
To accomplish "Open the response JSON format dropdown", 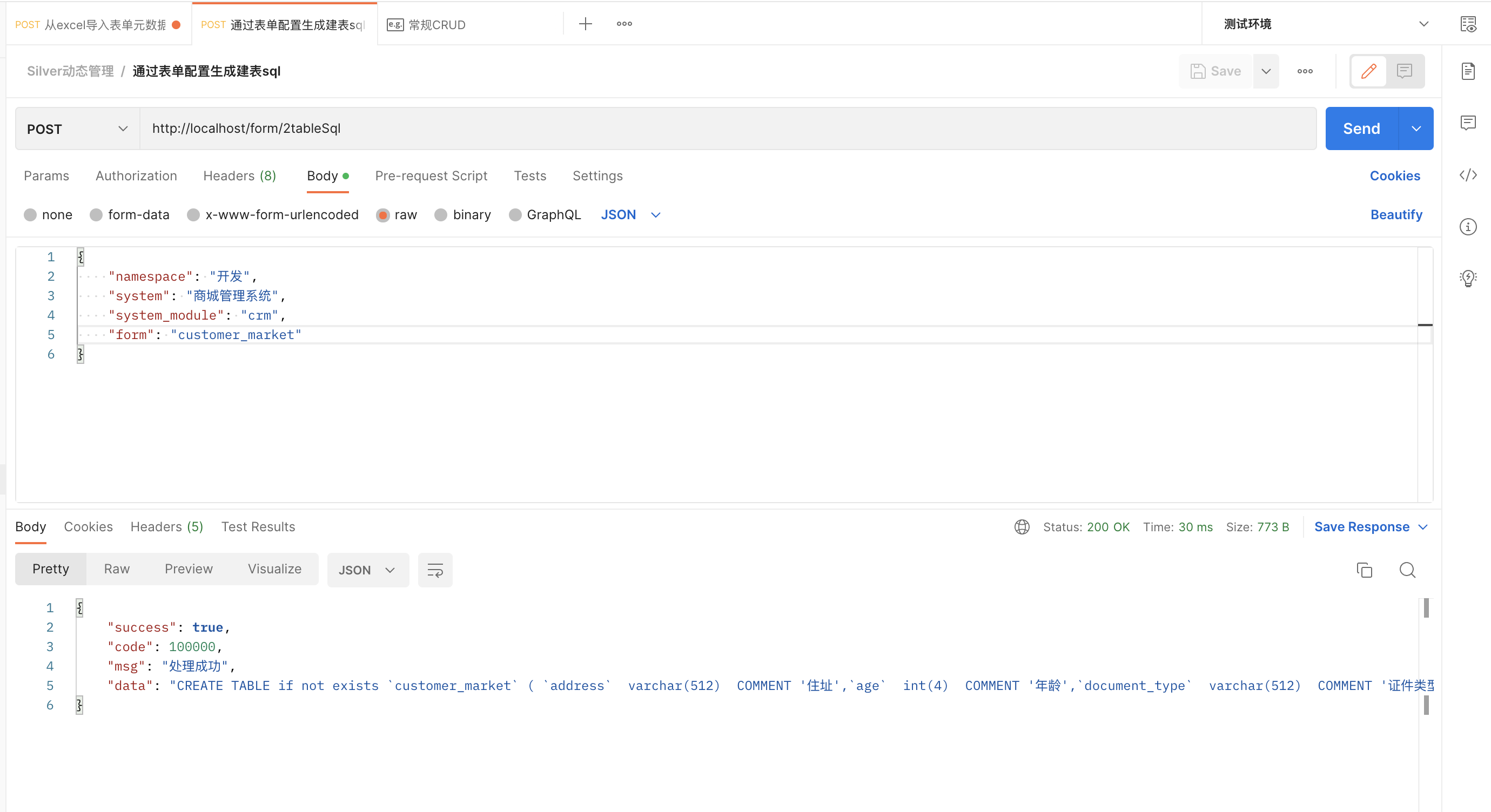I will click(367, 570).
